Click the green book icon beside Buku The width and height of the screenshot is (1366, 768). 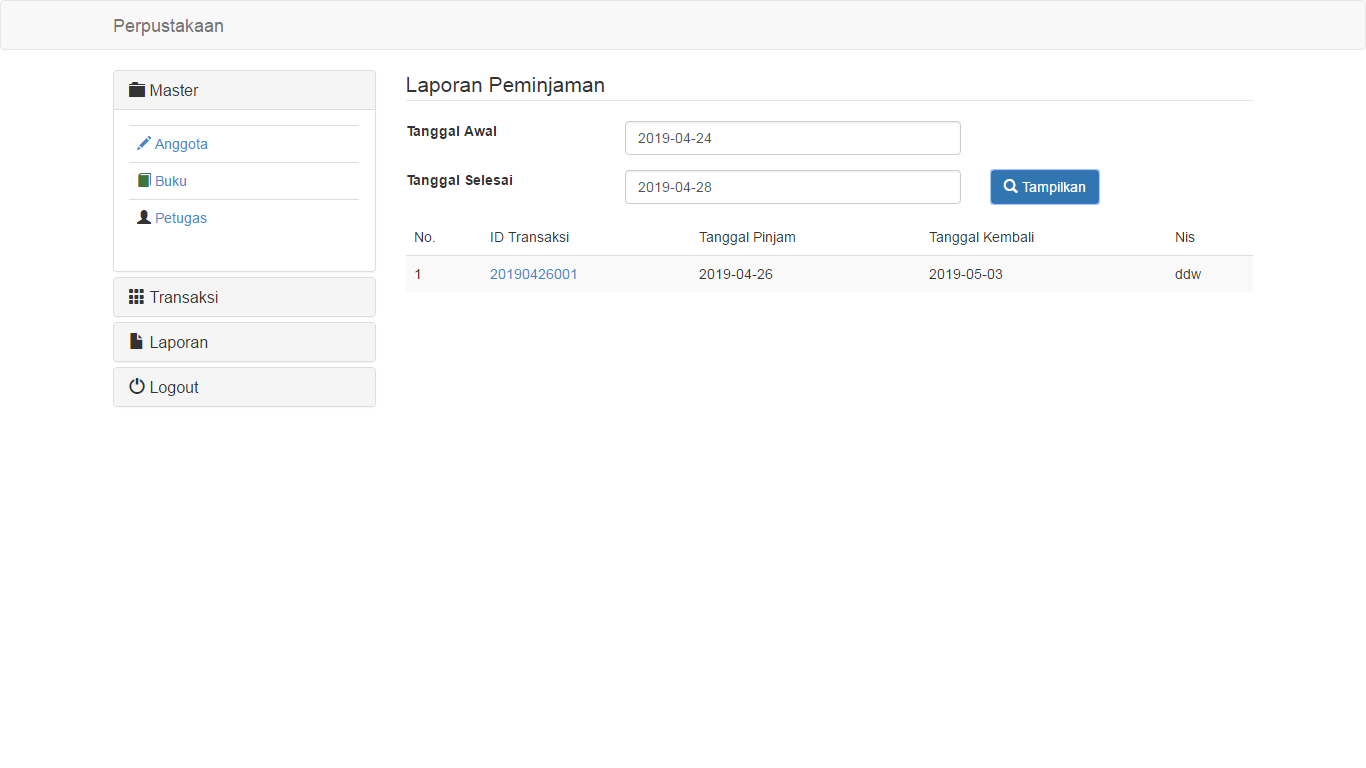pos(144,181)
